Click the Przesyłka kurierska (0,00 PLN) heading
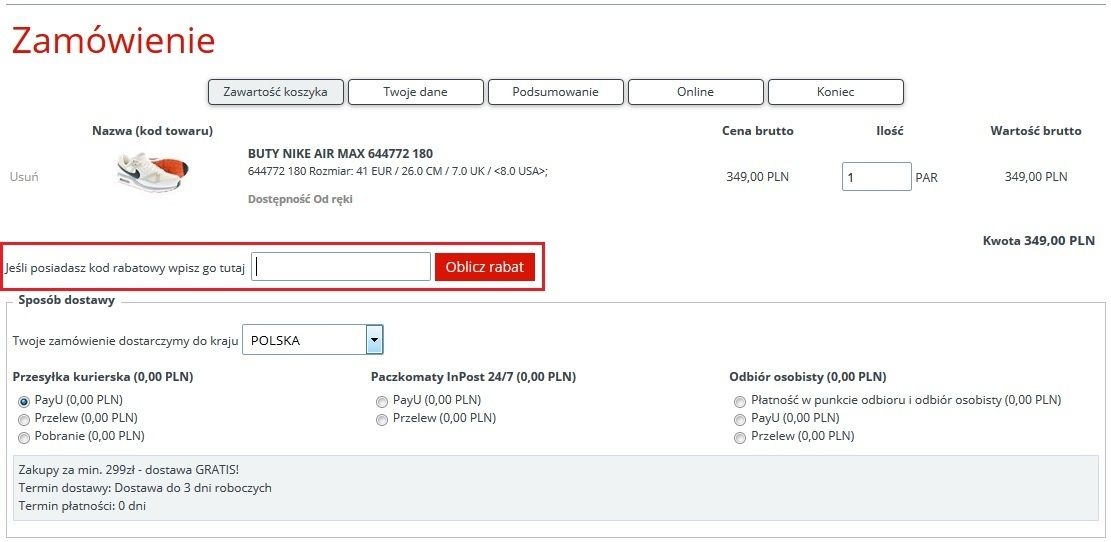1111x542 pixels. [x=103, y=377]
